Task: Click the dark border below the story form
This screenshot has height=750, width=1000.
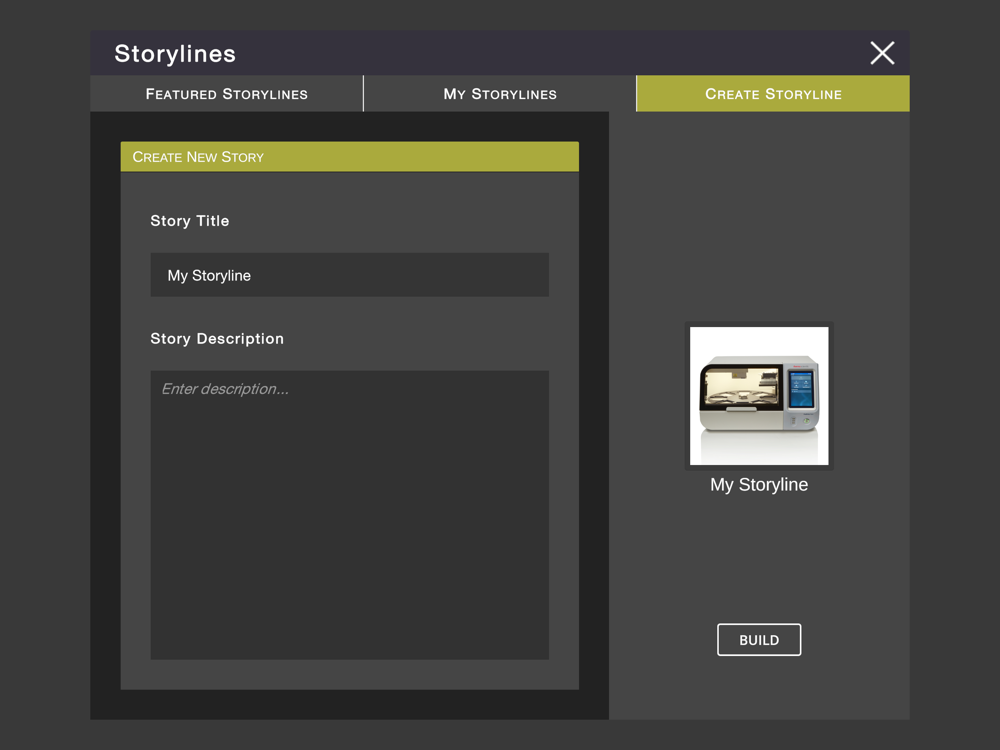Action: [349, 705]
